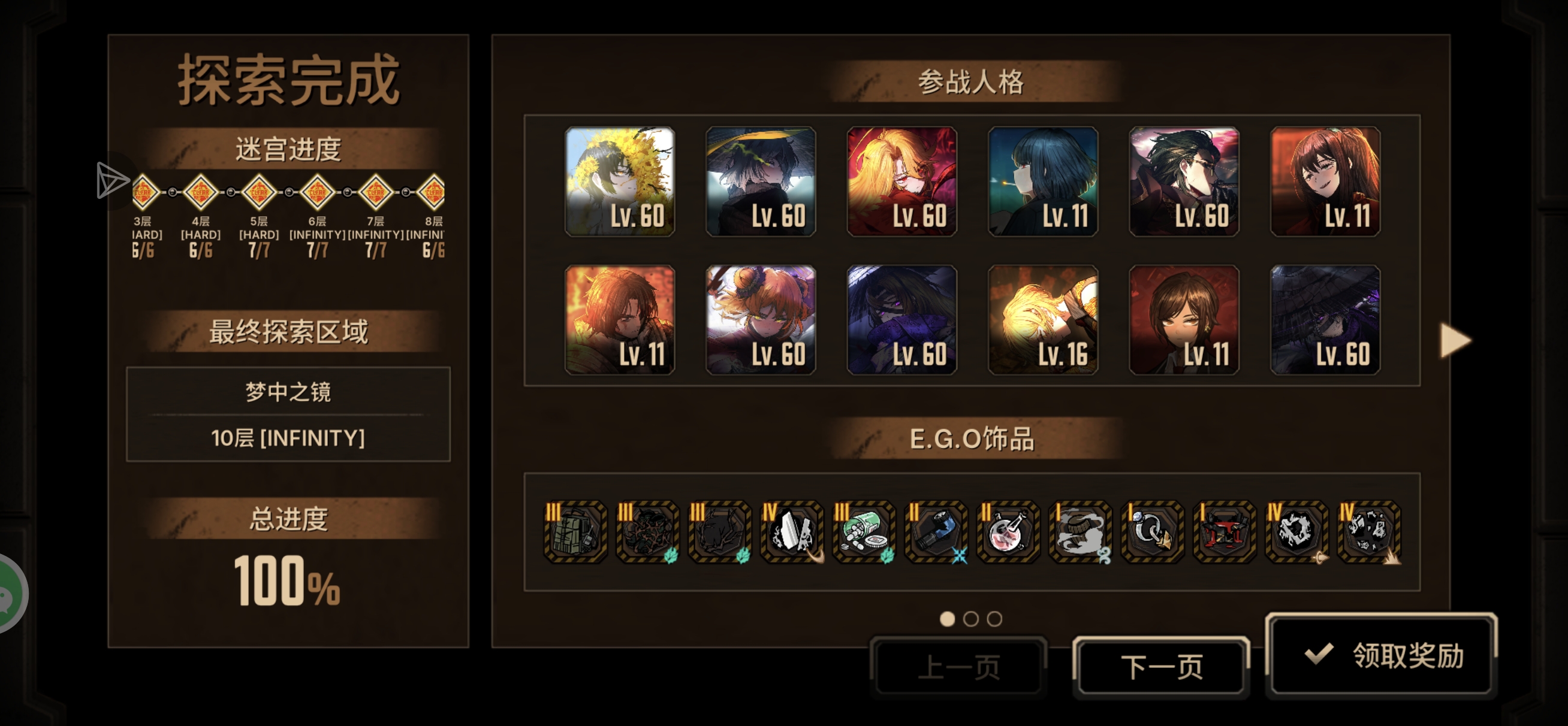Select the blue flashlight E.G.O gift icon
The height and width of the screenshot is (726, 1568).
coord(936,532)
